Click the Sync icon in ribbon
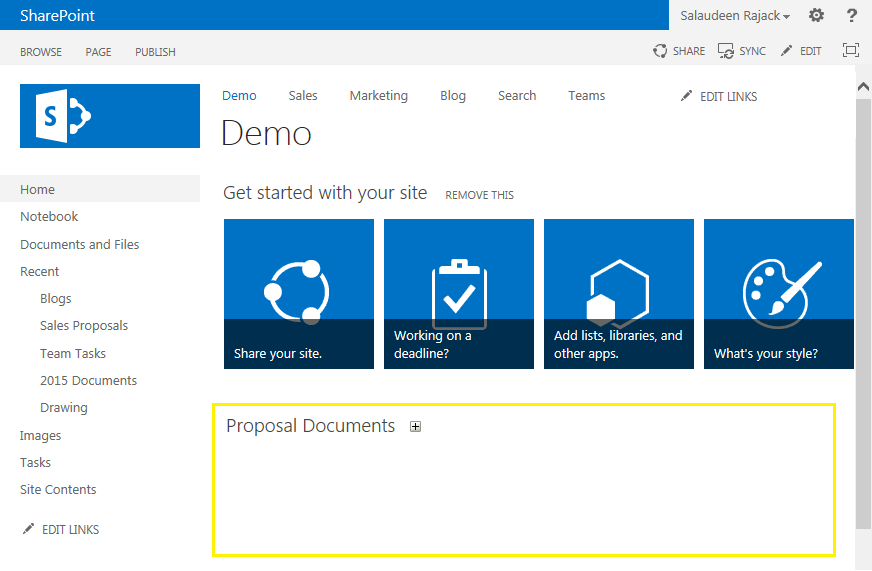 coord(726,51)
